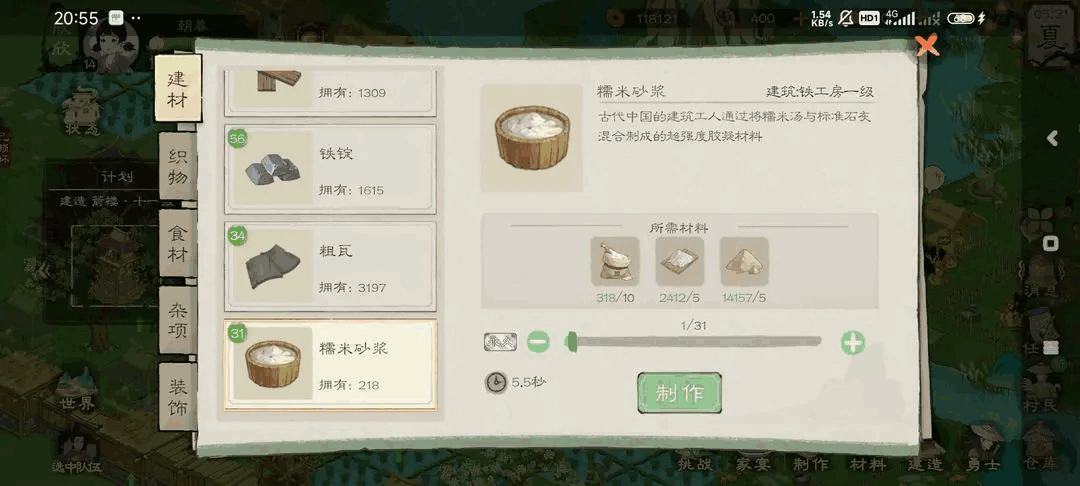Click the white powder tray ingredient icon

[x=679, y=262]
